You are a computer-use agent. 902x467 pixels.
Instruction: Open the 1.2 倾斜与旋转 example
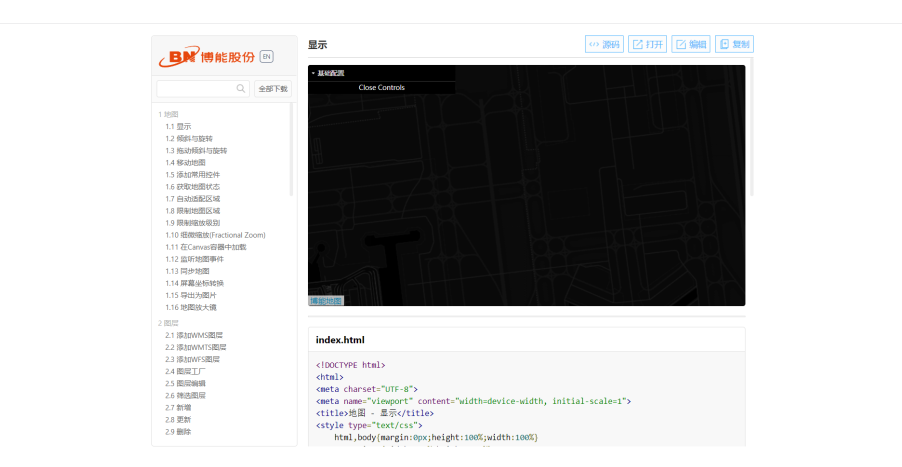coord(189,139)
